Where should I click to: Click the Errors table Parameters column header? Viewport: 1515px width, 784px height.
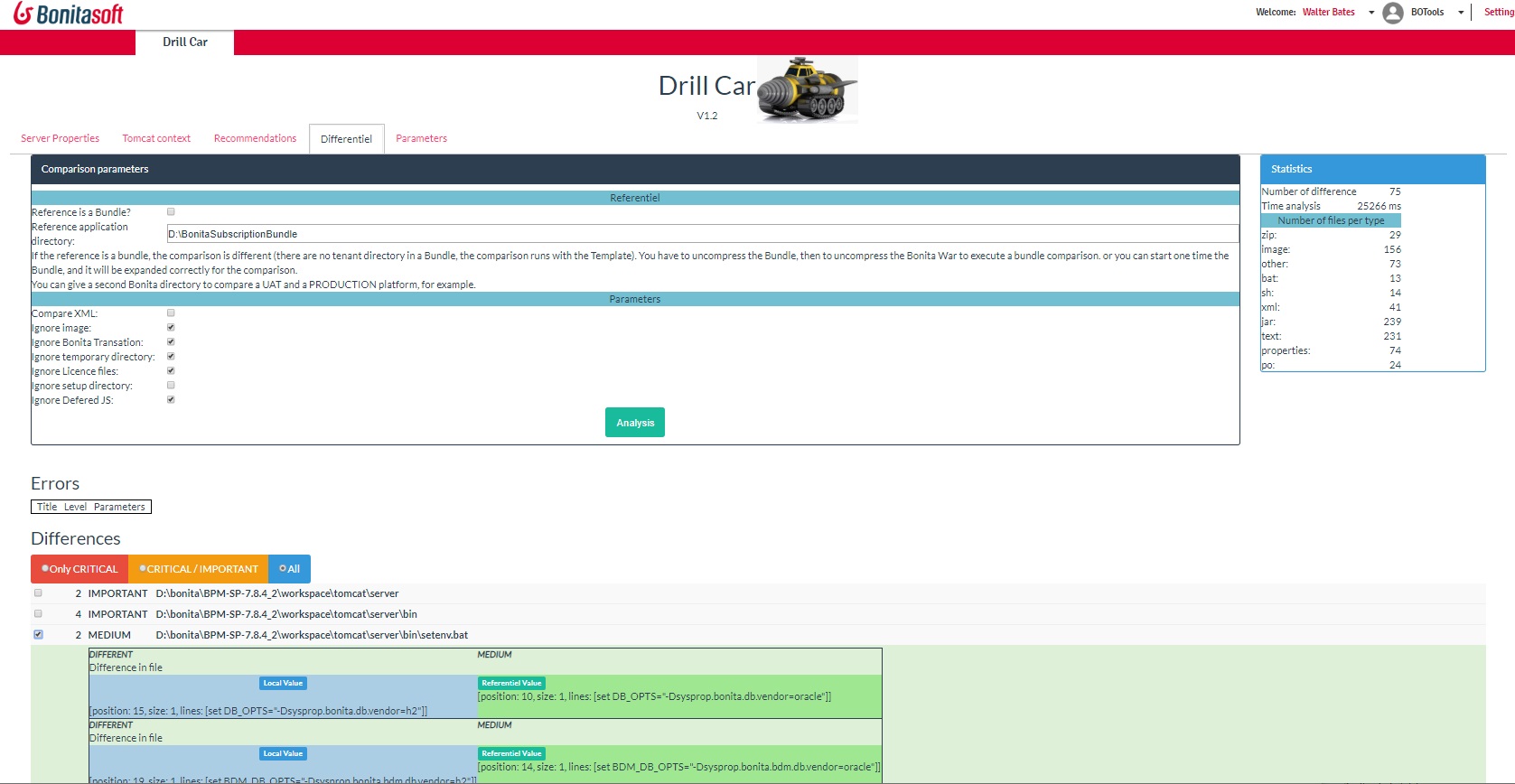pyautogui.click(x=119, y=507)
